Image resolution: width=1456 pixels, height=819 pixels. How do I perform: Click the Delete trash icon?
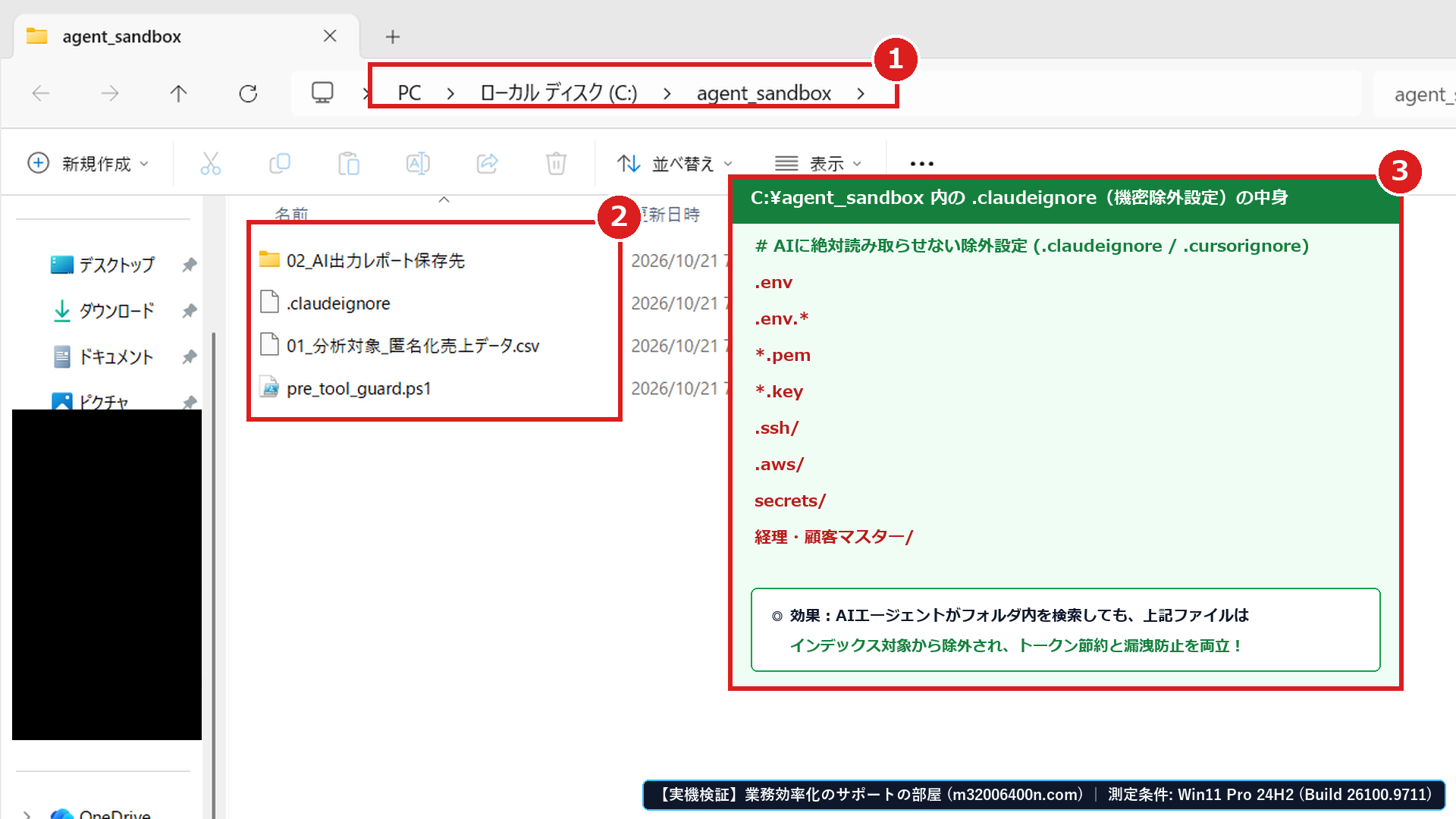556,163
